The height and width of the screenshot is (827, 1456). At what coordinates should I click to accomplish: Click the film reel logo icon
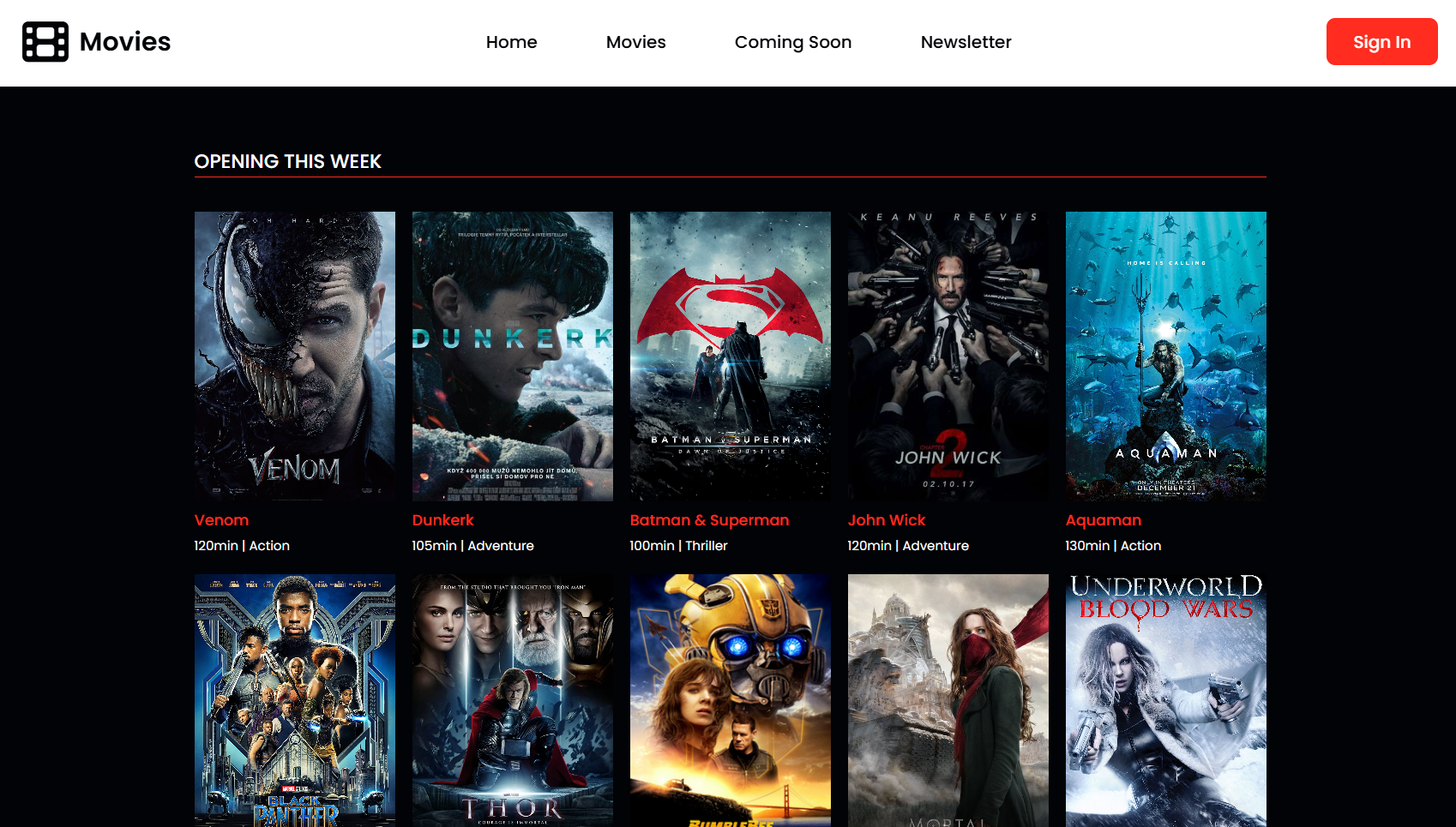coord(45,42)
